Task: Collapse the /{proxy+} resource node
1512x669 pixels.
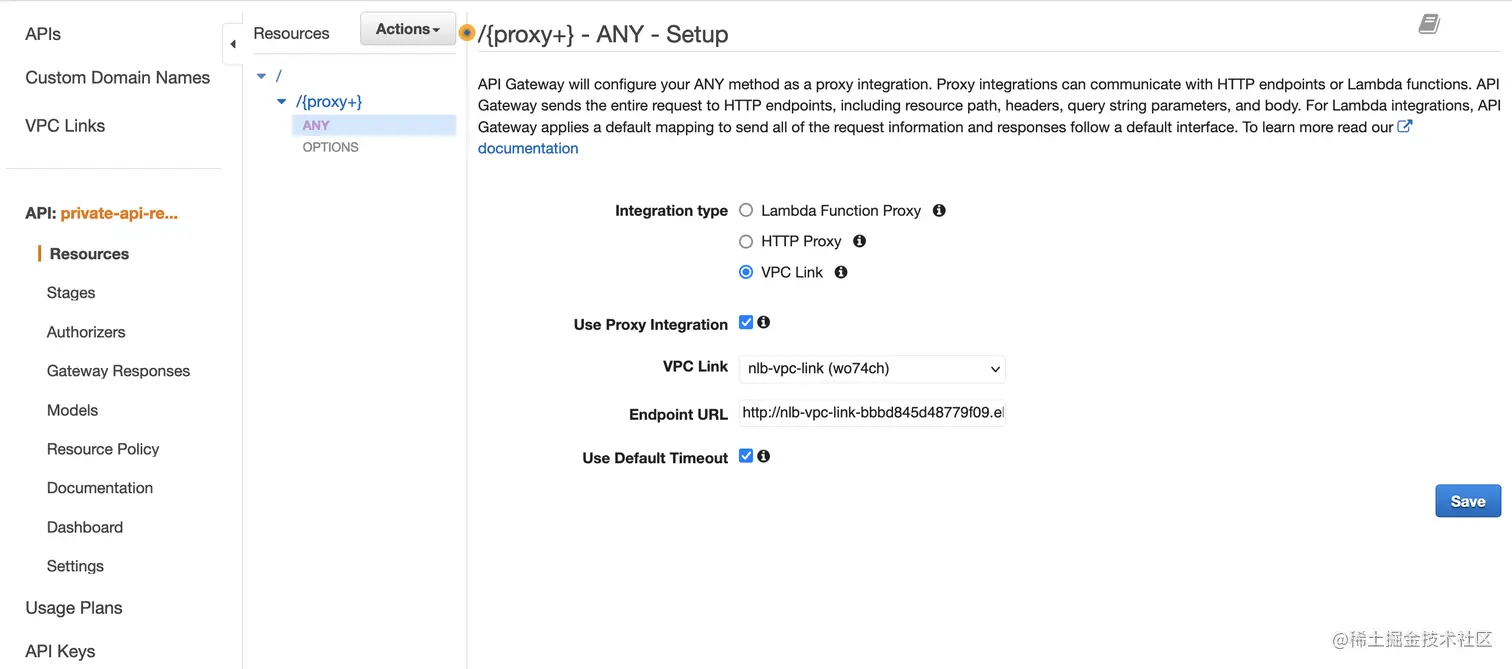Action: [282, 102]
